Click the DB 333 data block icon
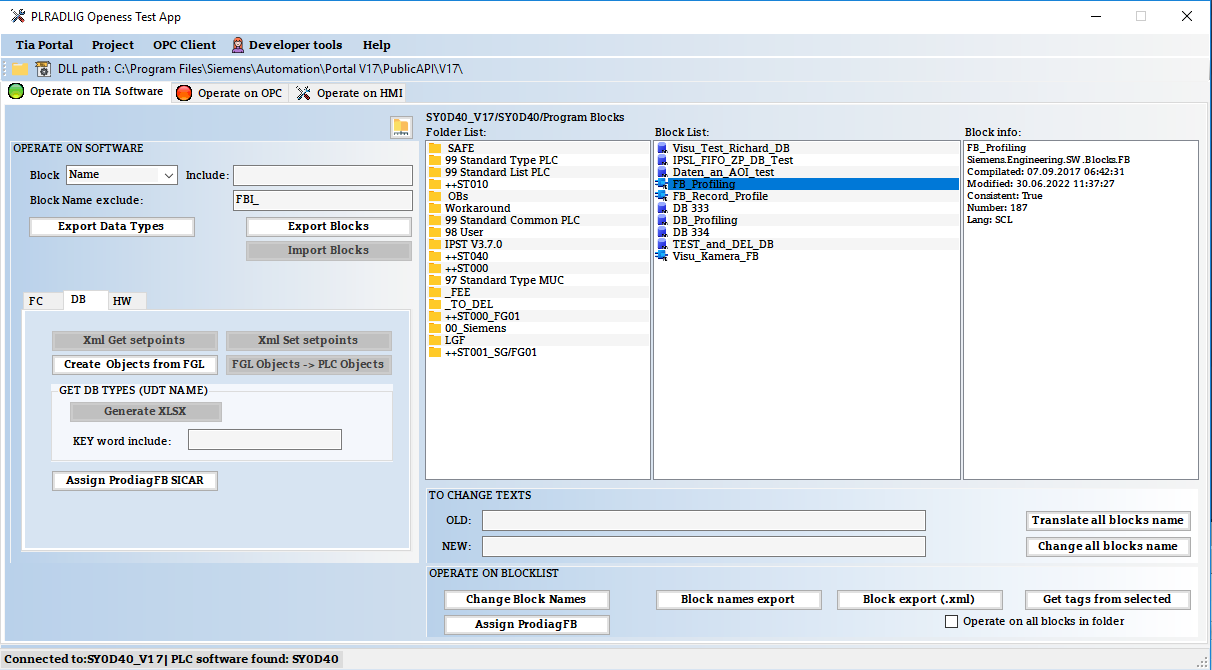This screenshot has height=670, width=1212. tap(662, 208)
